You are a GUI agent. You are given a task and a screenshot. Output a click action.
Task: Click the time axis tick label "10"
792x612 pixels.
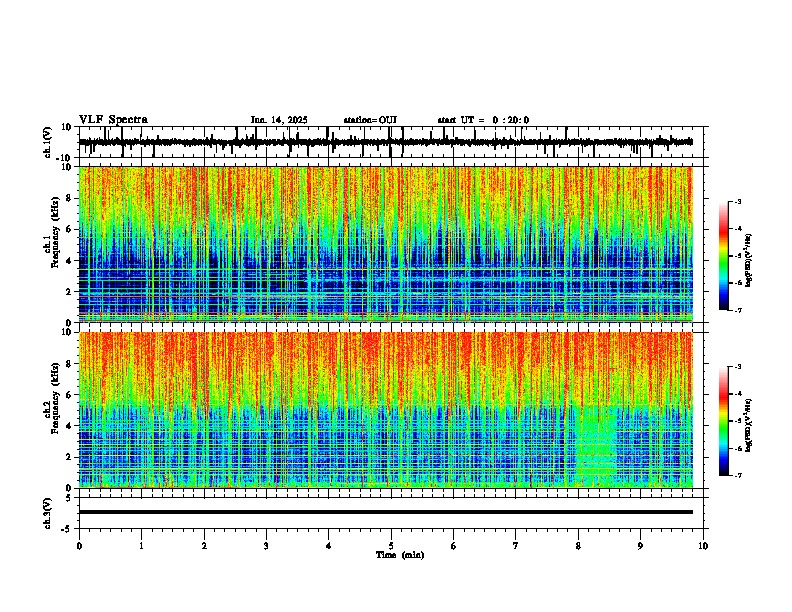703,546
